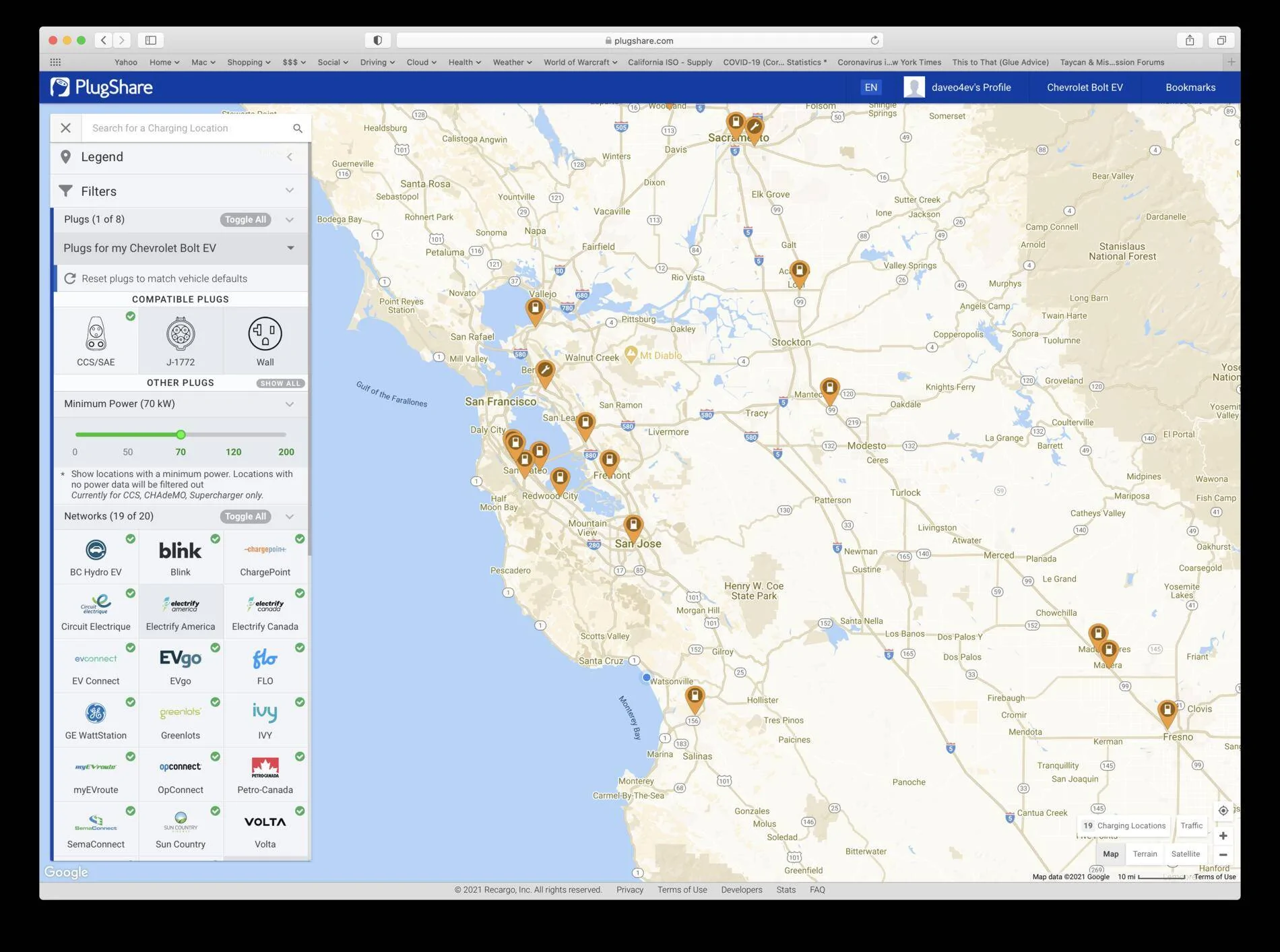Collapse the Filters section
Screen dimensions: 1280x952
coord(179,191)
